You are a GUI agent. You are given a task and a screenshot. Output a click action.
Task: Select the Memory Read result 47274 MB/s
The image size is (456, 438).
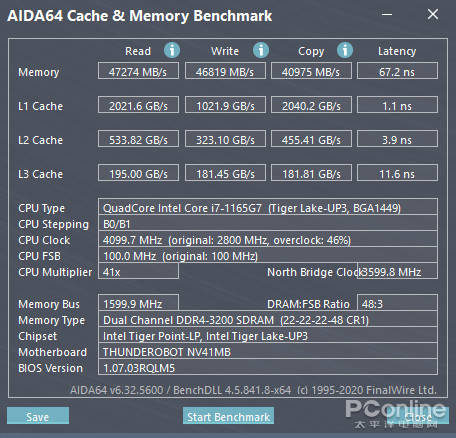[138, 71]
